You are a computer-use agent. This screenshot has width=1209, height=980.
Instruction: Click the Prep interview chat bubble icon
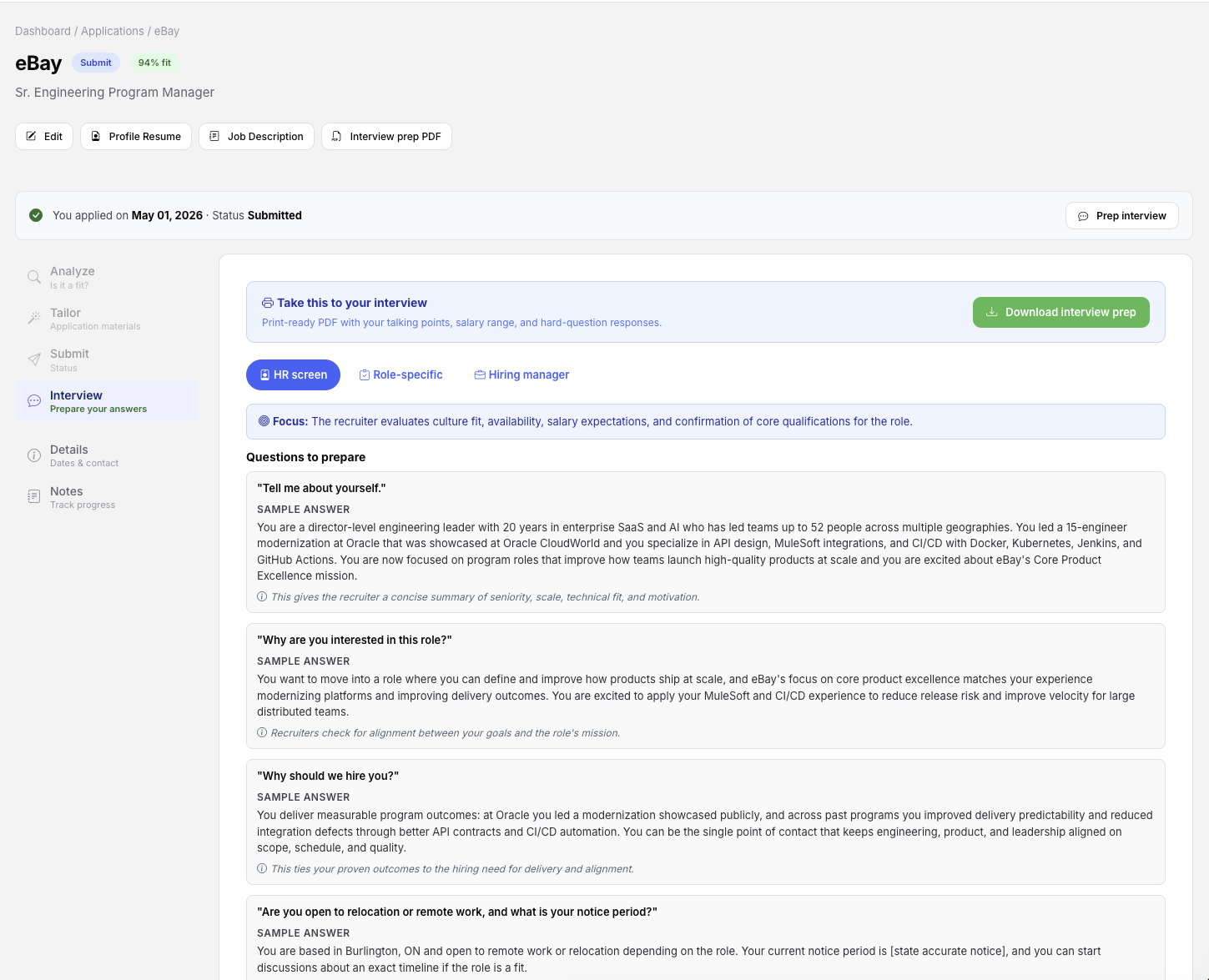1083,216
